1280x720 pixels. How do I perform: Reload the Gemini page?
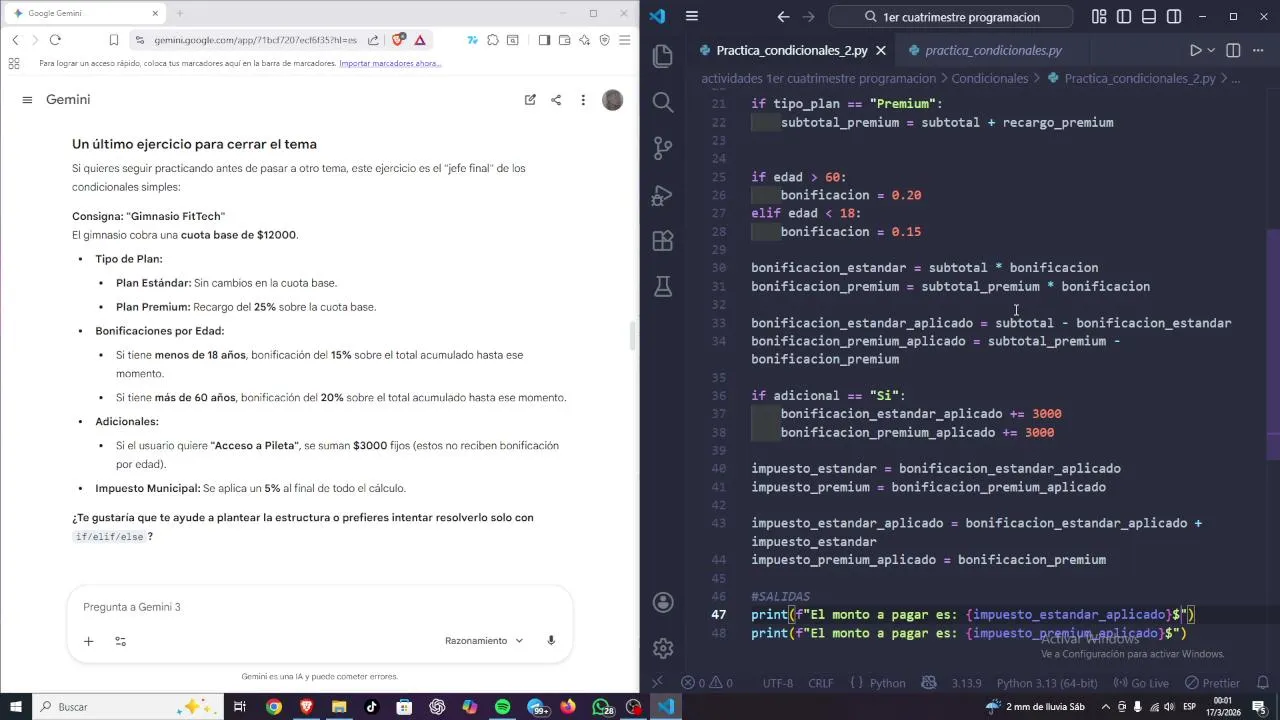55,40
